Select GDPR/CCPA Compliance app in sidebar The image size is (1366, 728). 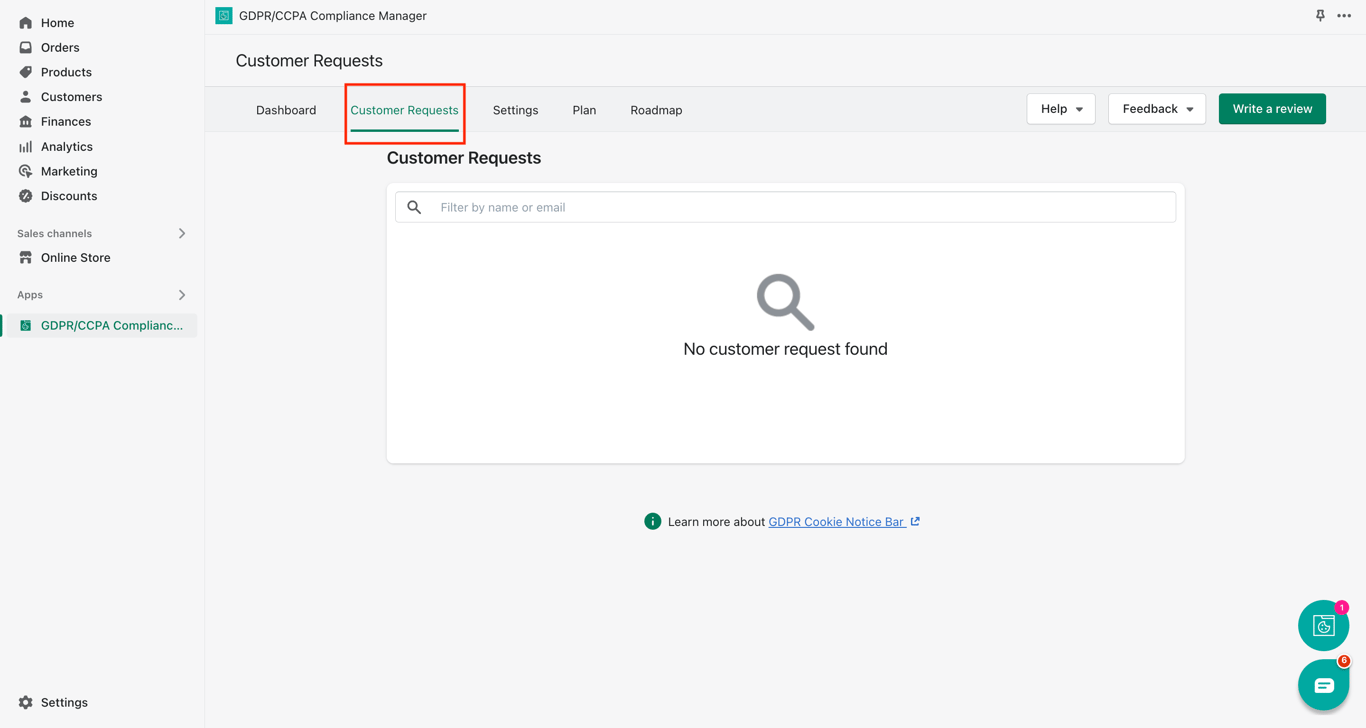101,326
